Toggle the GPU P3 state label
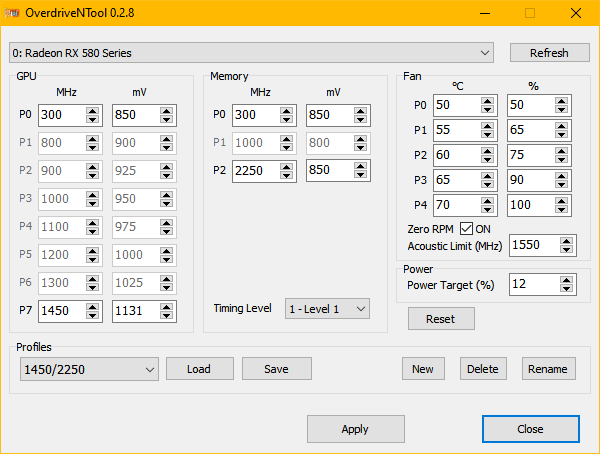 pos(25,199)
